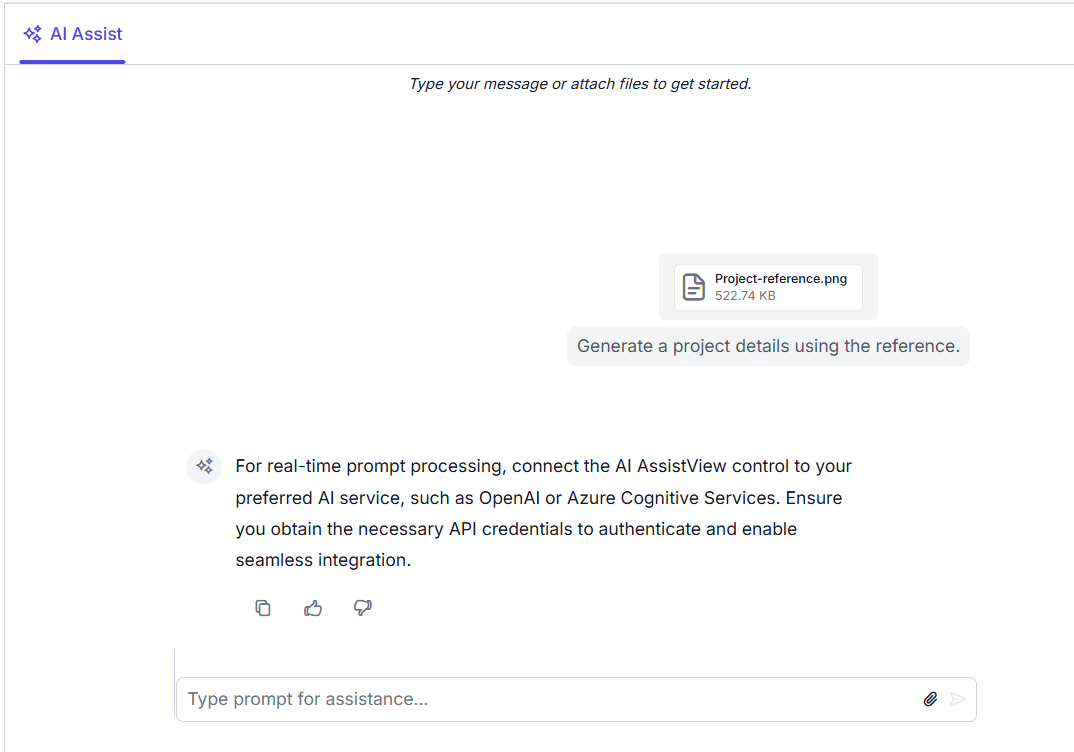Click the 522.74 KB file size label
Viewport: 1074px width, 752px height.
[745, 296]
